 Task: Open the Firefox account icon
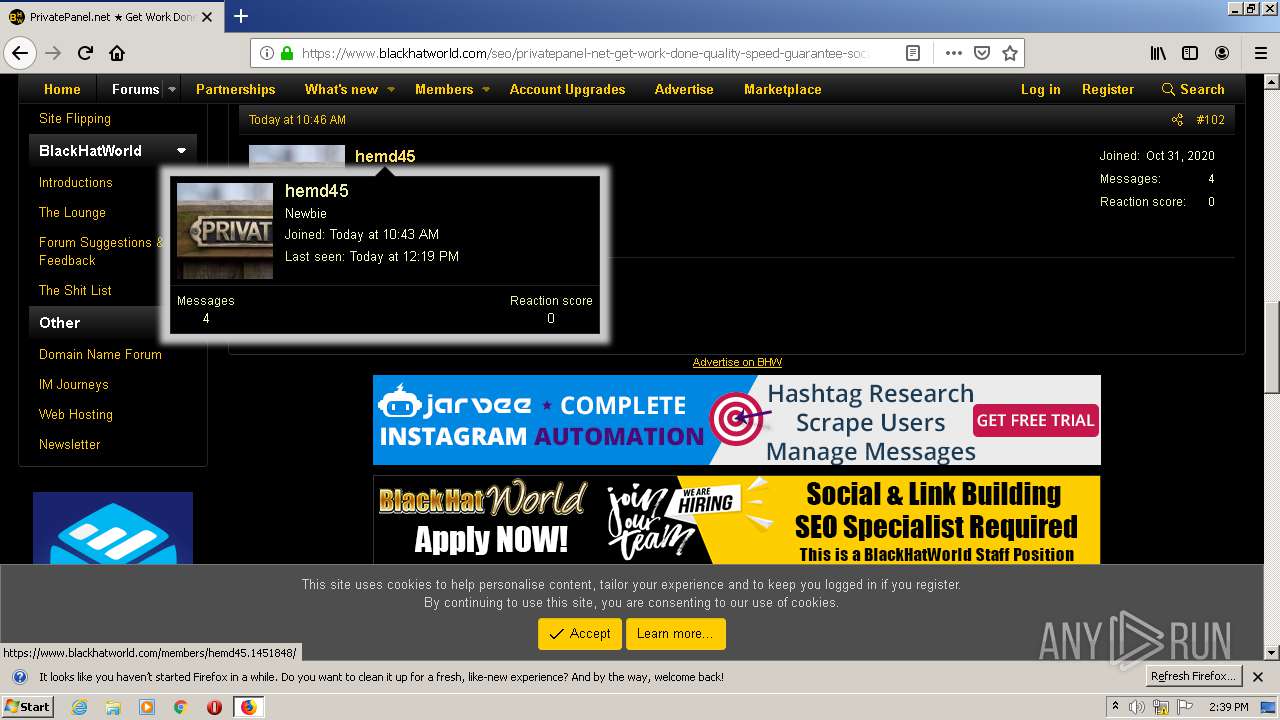click(x=1222, y=53)
